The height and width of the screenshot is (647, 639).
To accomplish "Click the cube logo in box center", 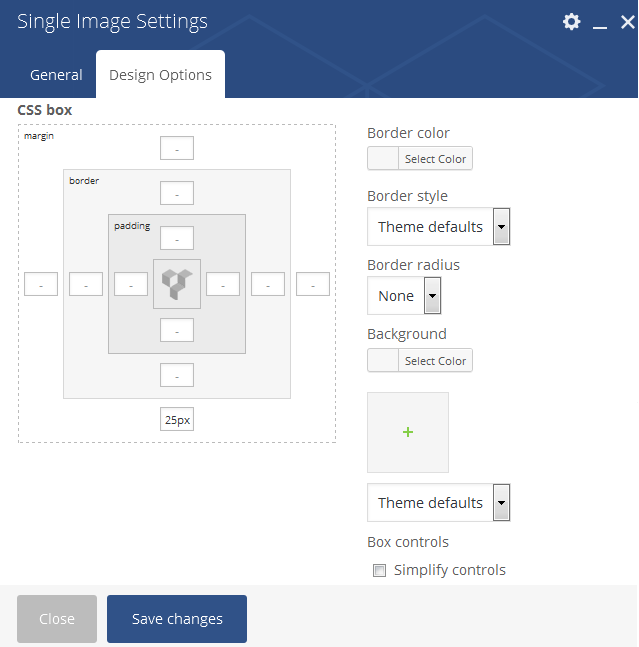I will tap(177, 284).
